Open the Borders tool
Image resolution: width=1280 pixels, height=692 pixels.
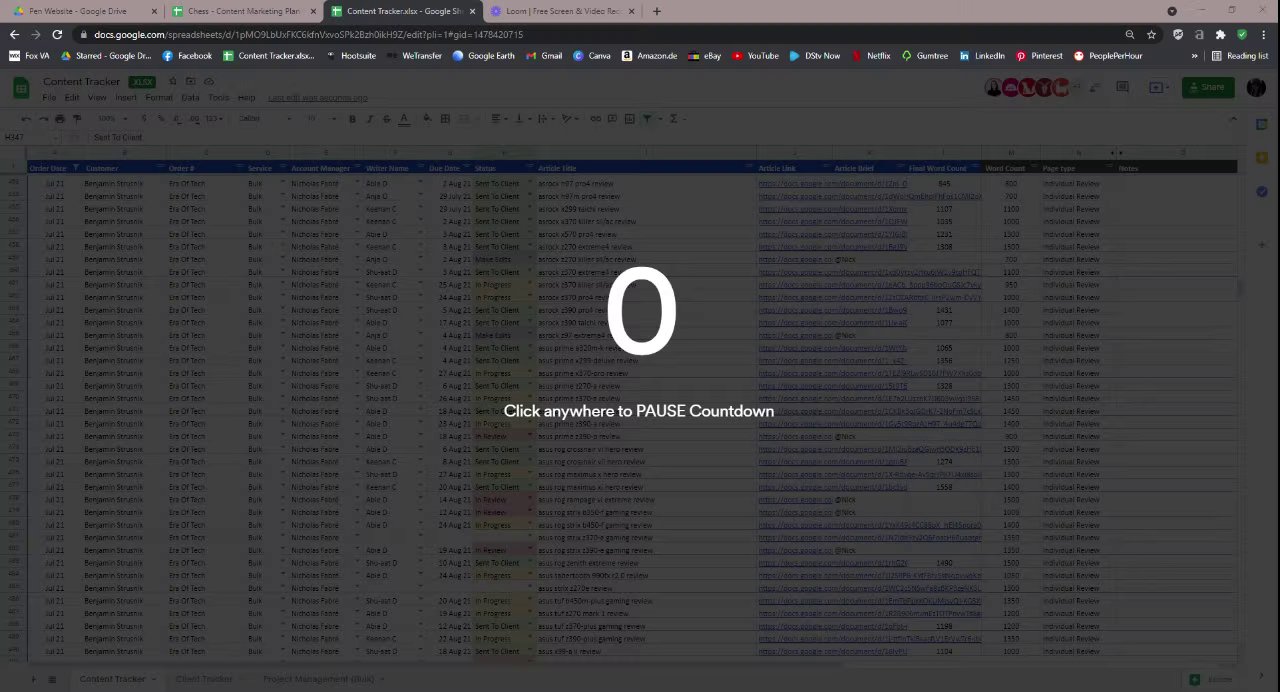point(445,118)
